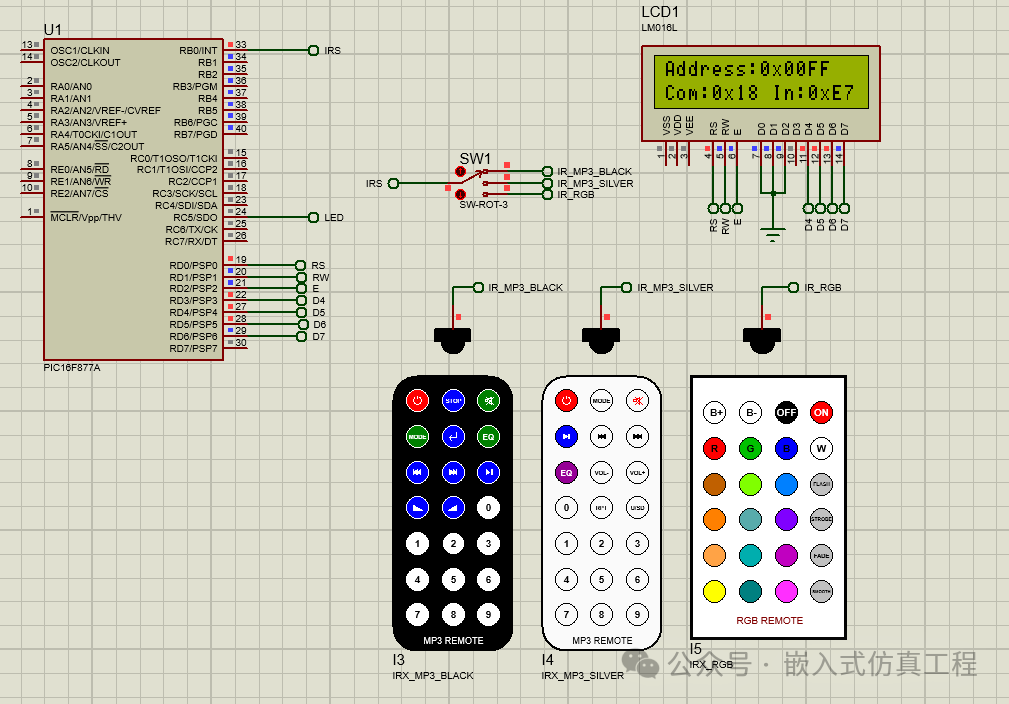Screen dimensions: 1009x704
Task: Pick the magenta-pink color in bottom row of RGB remote
Action: (x=786, y=591)
